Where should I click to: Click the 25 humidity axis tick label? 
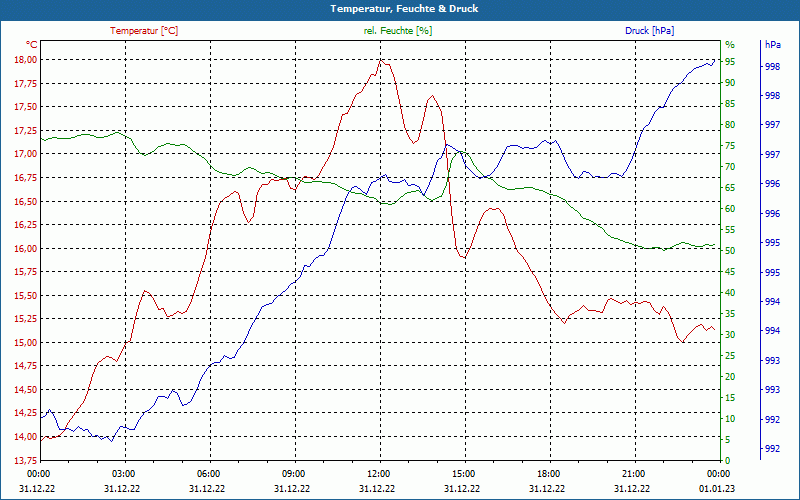[x=731, y=356]
